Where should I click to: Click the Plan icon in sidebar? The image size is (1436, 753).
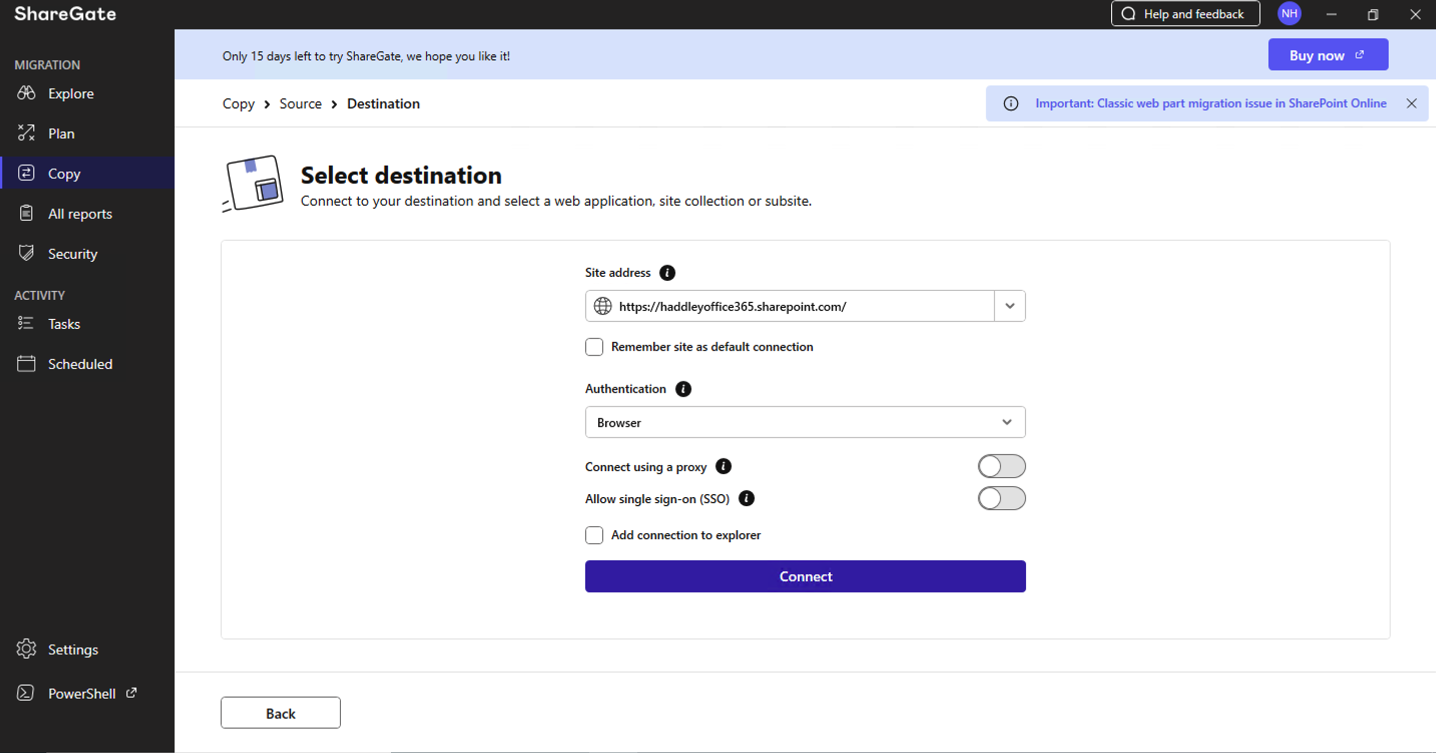[26, 133]
